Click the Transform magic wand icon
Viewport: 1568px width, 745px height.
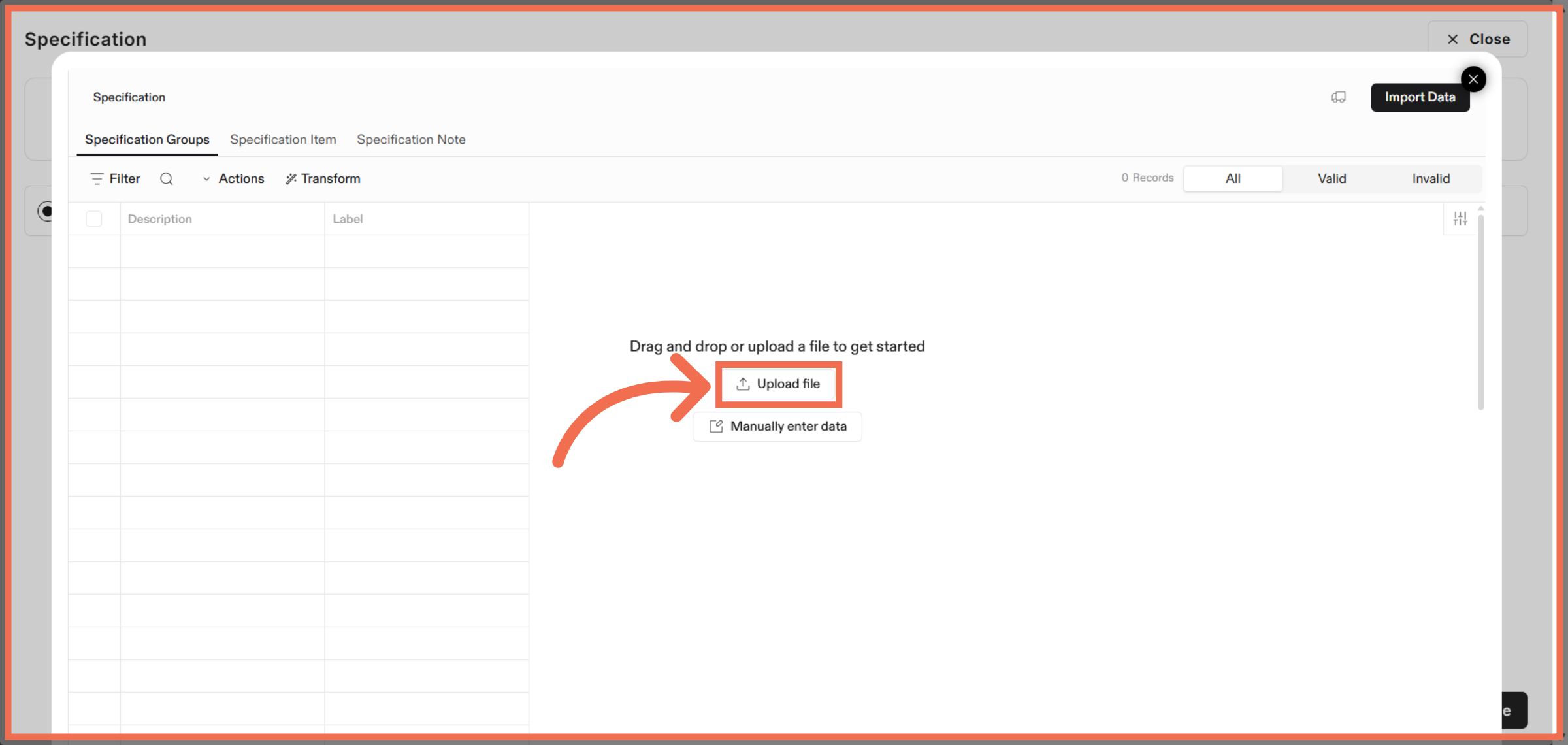click(291, 178)
